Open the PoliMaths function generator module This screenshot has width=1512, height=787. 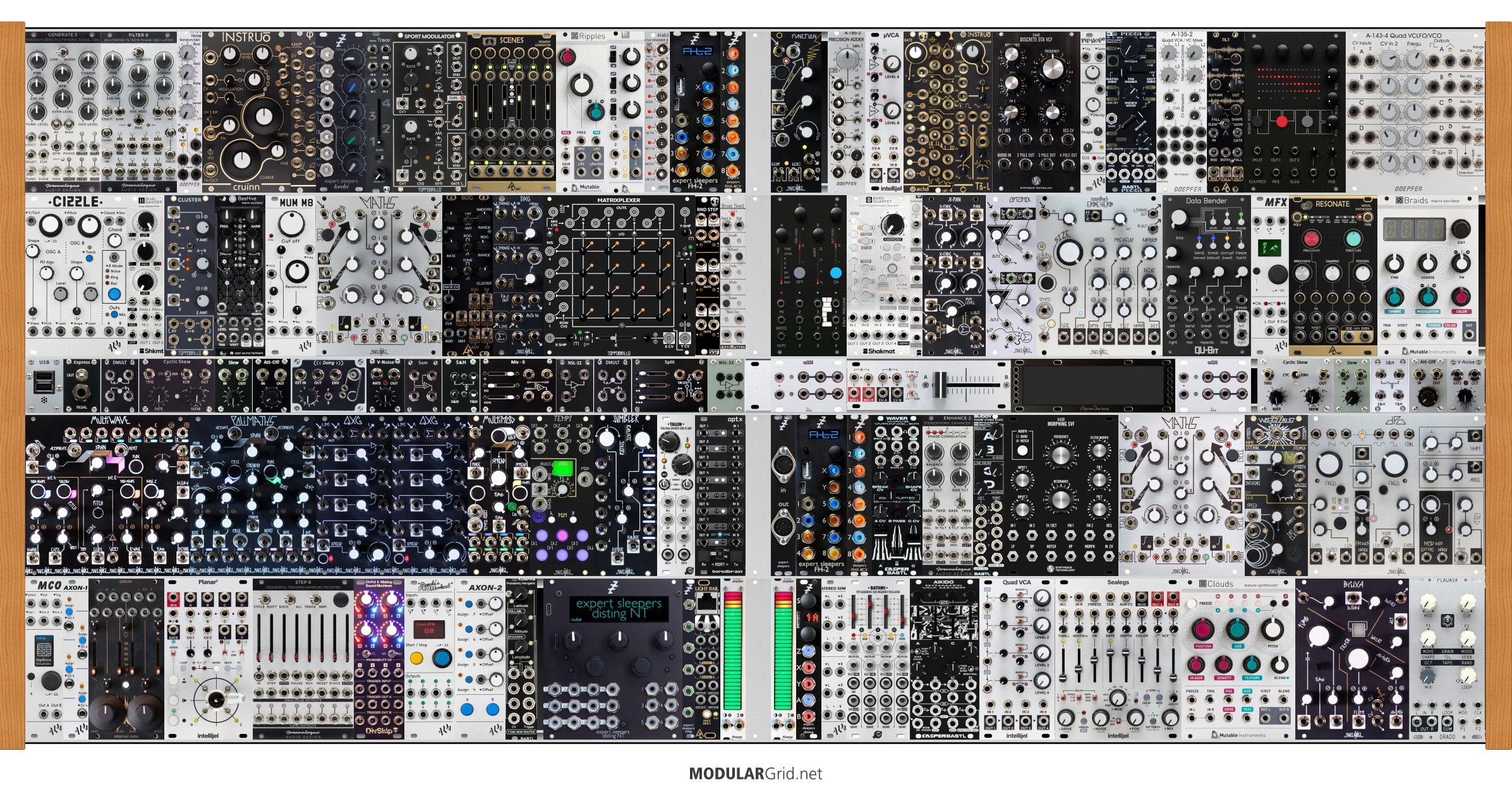coord(253,495)
